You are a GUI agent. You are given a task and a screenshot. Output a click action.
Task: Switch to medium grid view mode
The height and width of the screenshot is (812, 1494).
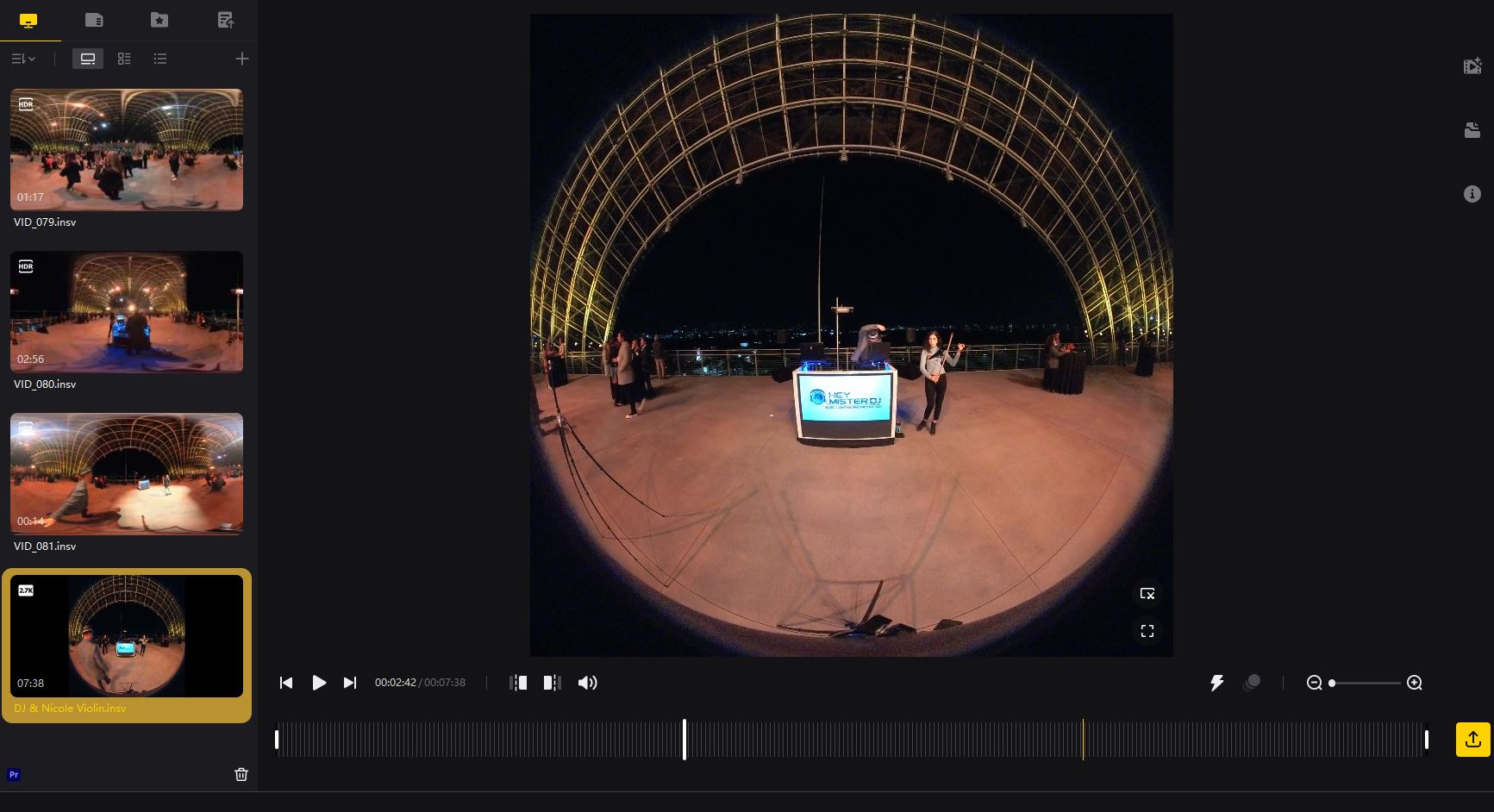point(124,59)
